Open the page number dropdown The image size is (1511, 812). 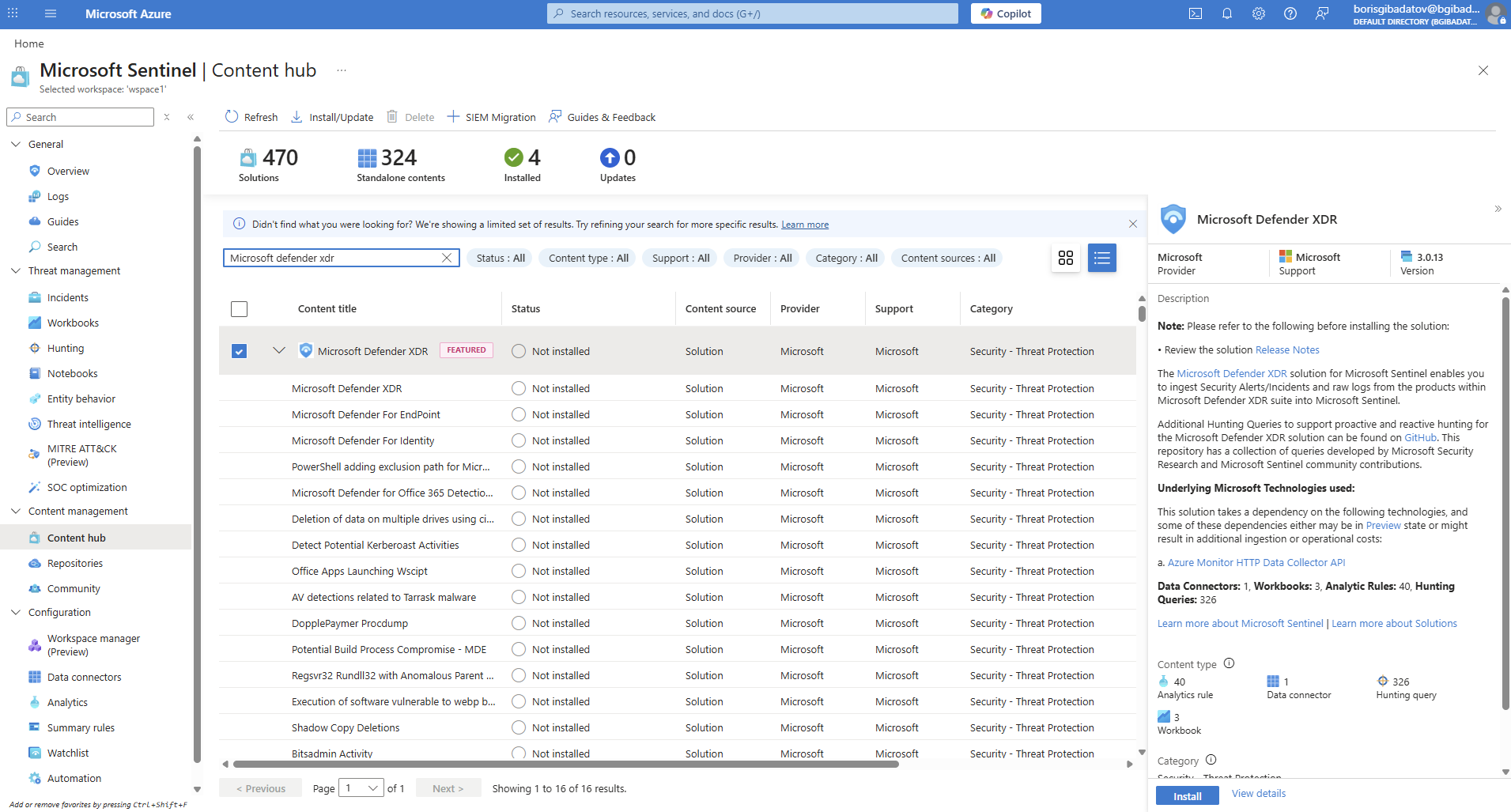[x=361, y=788]
